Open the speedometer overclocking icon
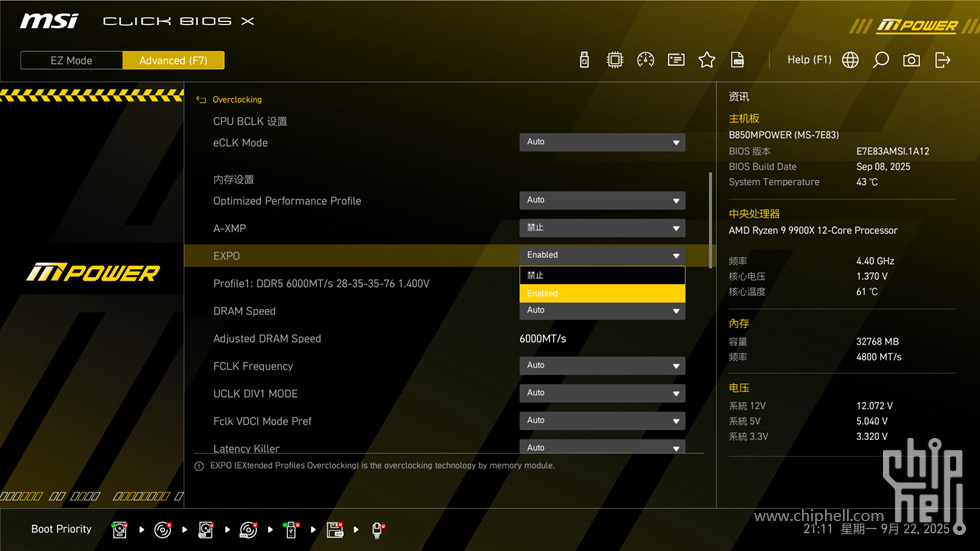The height and width of the screenshot is (551, 980). coord(646,60)
